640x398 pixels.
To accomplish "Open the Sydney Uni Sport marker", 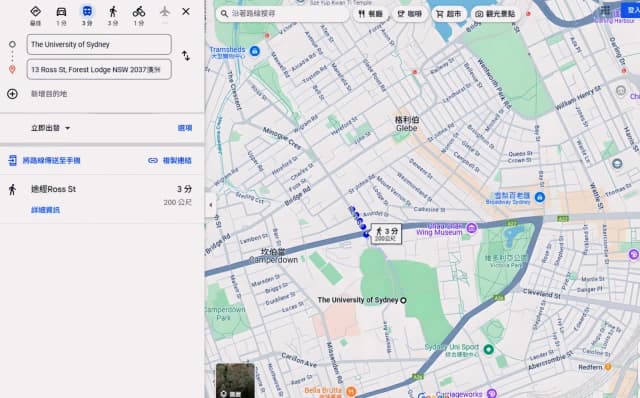I will coord(489,349).
